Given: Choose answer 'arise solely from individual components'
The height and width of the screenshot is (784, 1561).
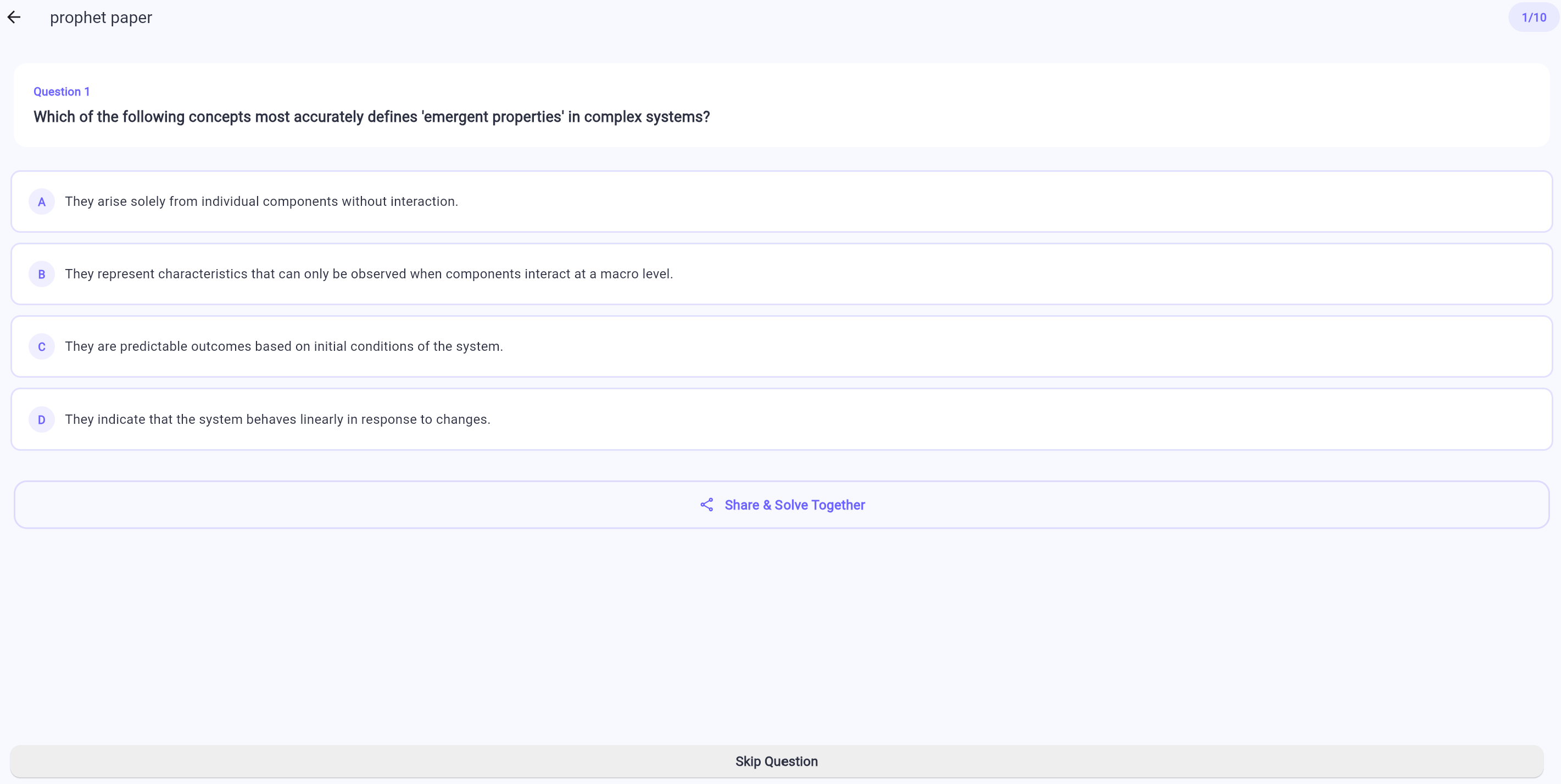Looking at the screenshot, I should (261, 201).
